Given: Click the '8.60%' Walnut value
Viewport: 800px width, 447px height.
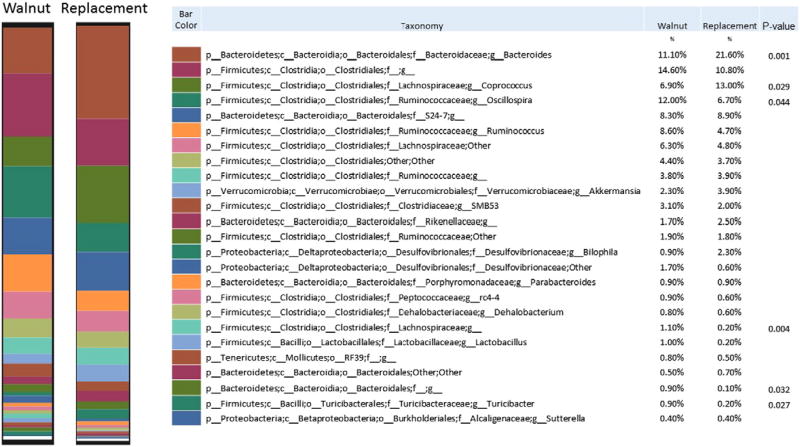Looking at the screenshot, I should pos(672,131).
